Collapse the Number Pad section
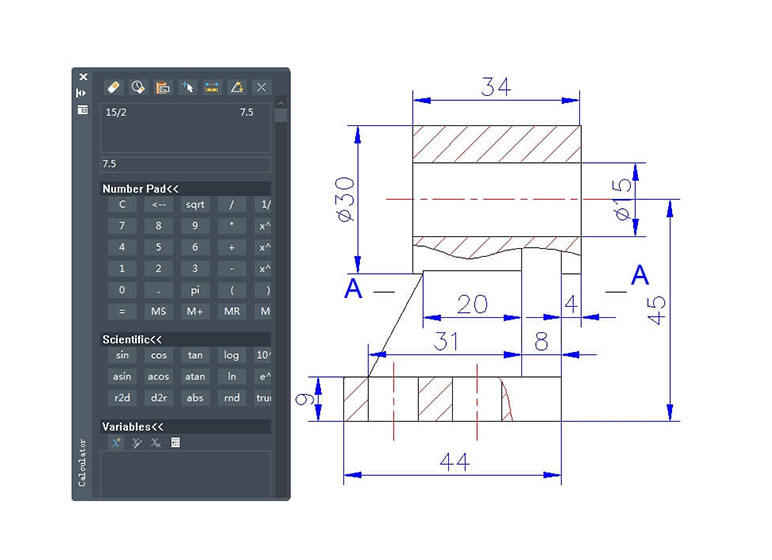This screenshot has width=772, height=560. (x=185, y=189)
